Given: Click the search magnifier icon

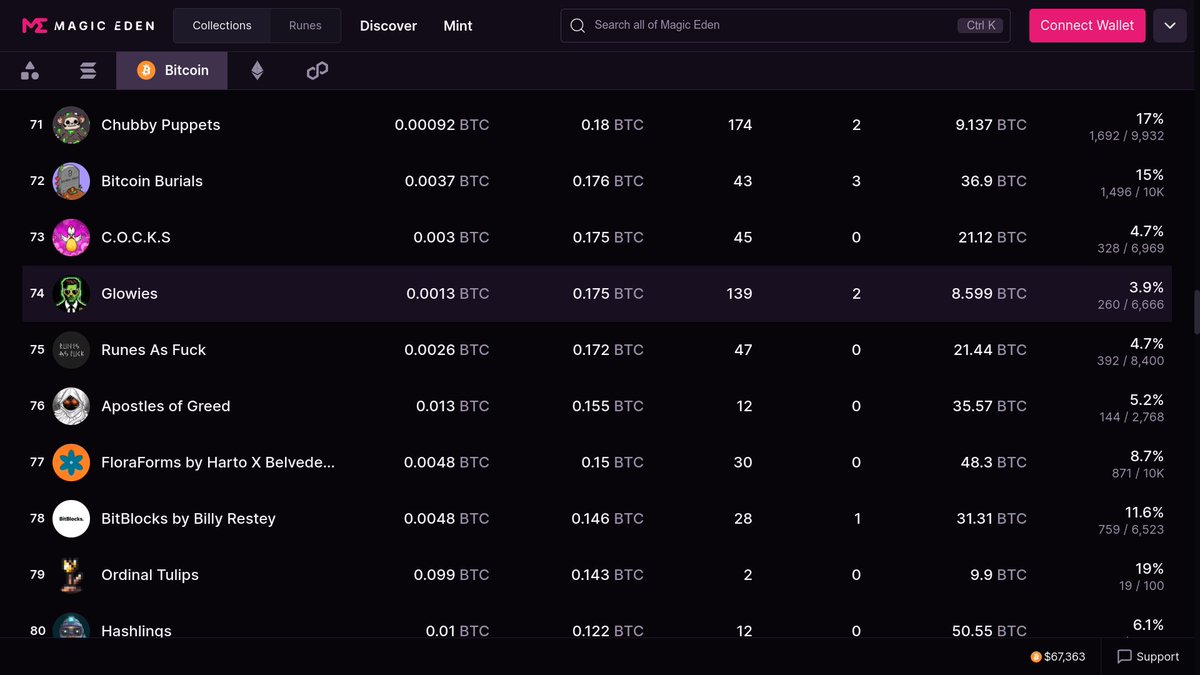Looking at the screenshot, I should (x=578, y=26).
